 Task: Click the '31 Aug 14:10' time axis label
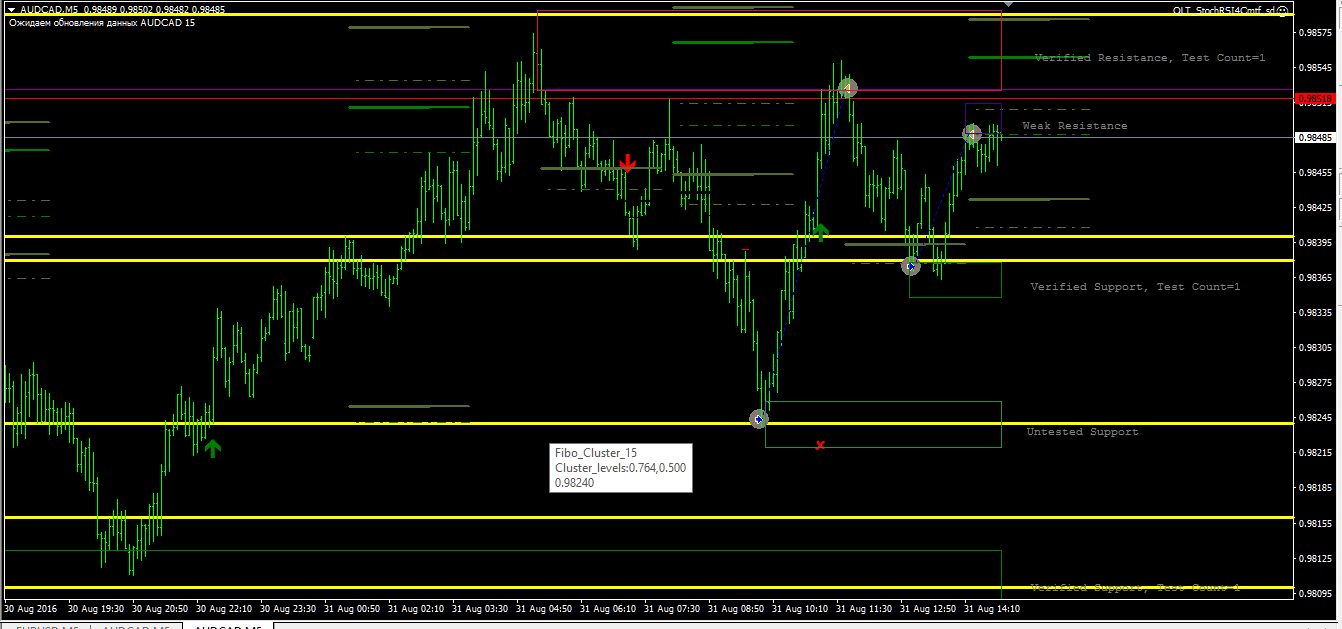[993, 608]
